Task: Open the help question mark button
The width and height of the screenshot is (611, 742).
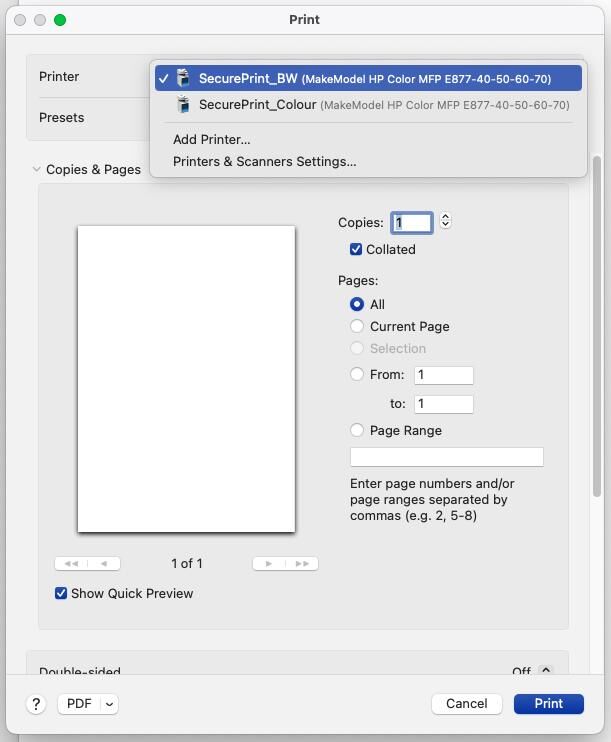Action: [x=36, y=704]
